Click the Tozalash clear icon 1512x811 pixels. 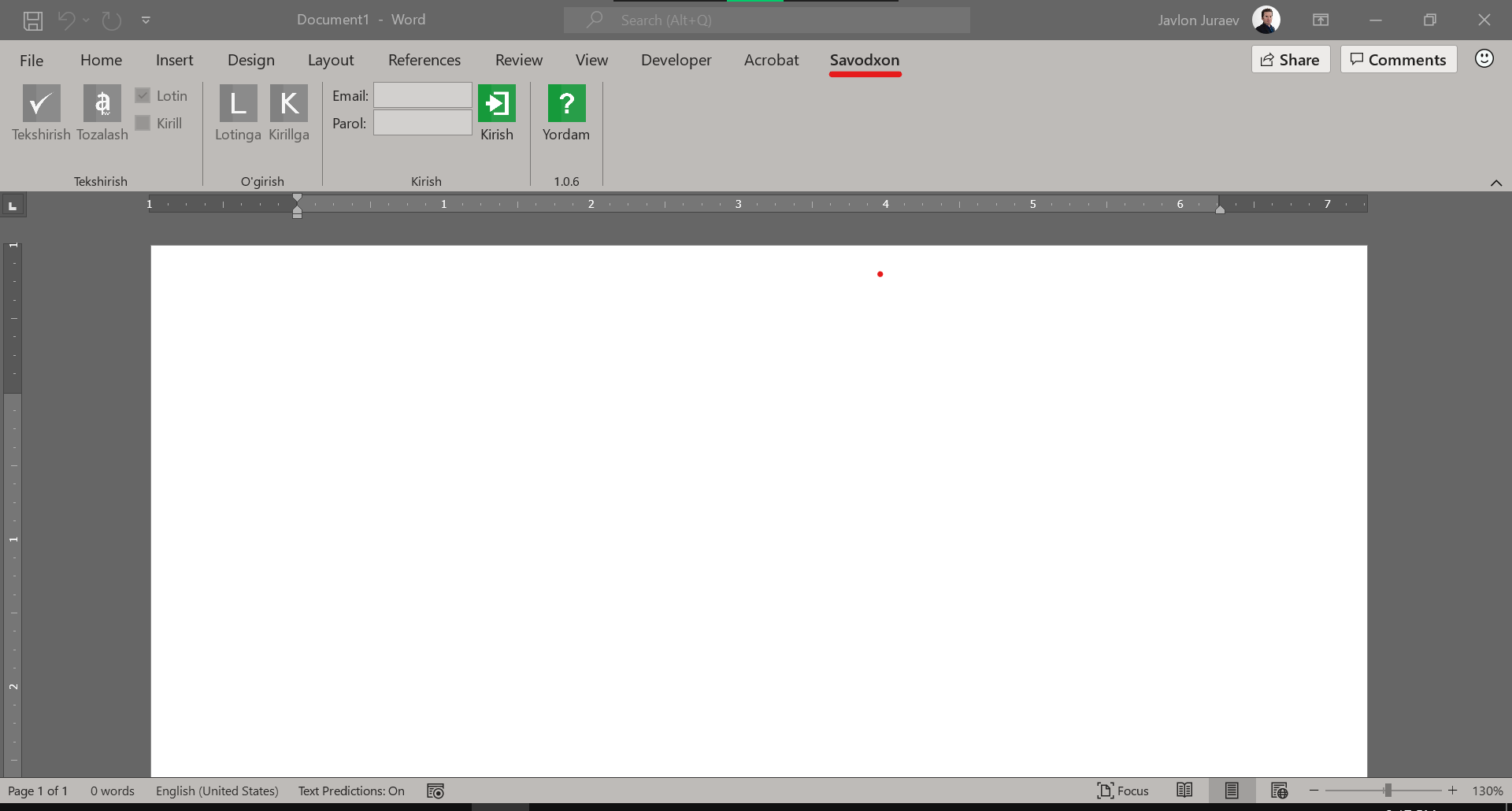click(x=102, y=104)
